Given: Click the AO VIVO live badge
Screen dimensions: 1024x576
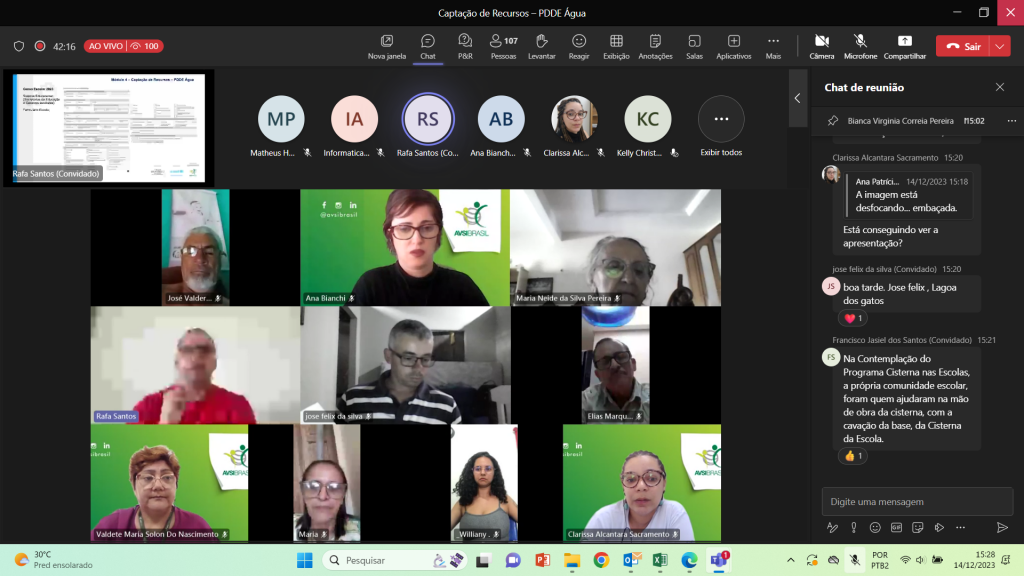Looking at the screenshot, I should pos(123,46).
